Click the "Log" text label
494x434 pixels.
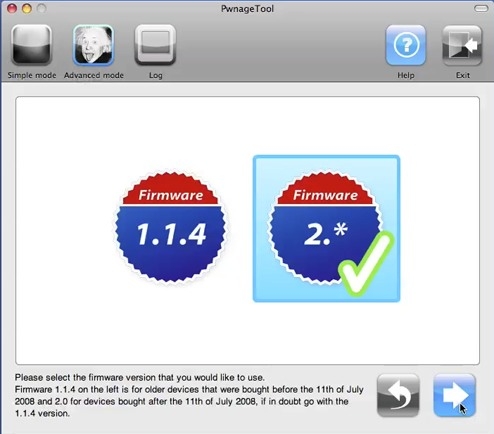click(x=156, y=76)
